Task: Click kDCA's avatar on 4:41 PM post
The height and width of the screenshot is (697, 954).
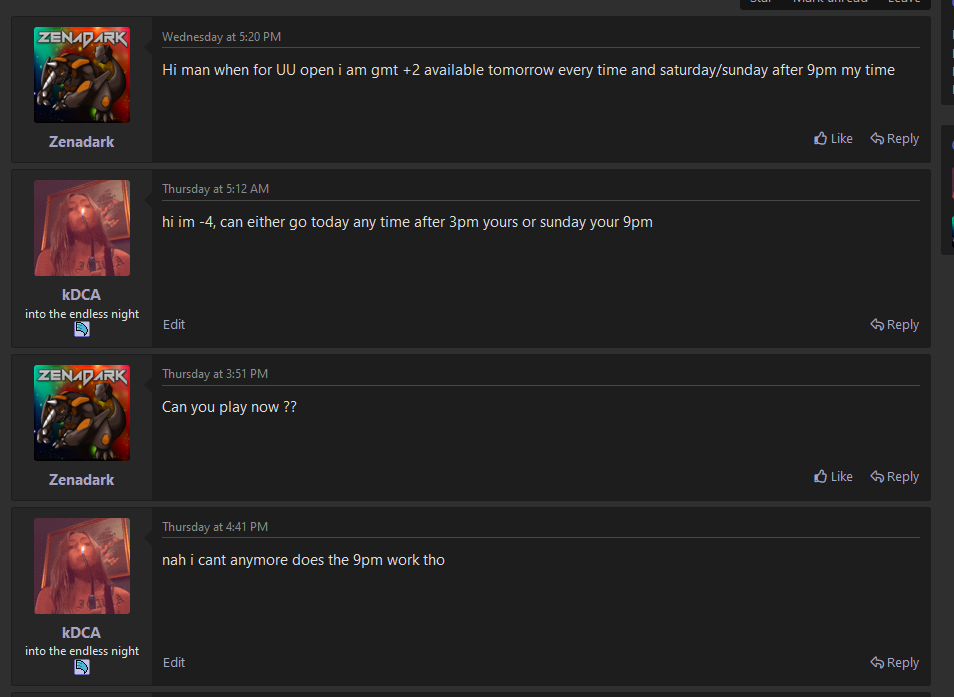Action: pos(82,566)
